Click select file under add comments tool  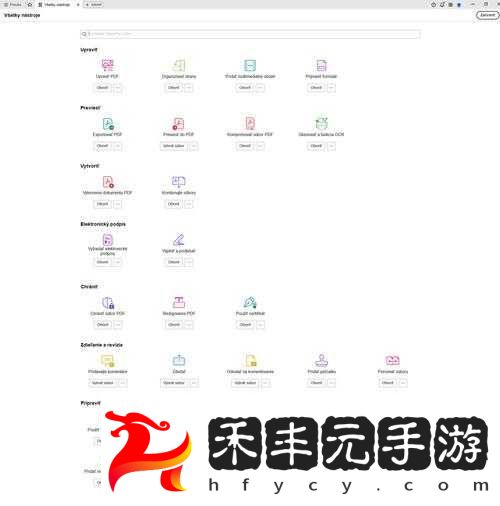point(102,383)
